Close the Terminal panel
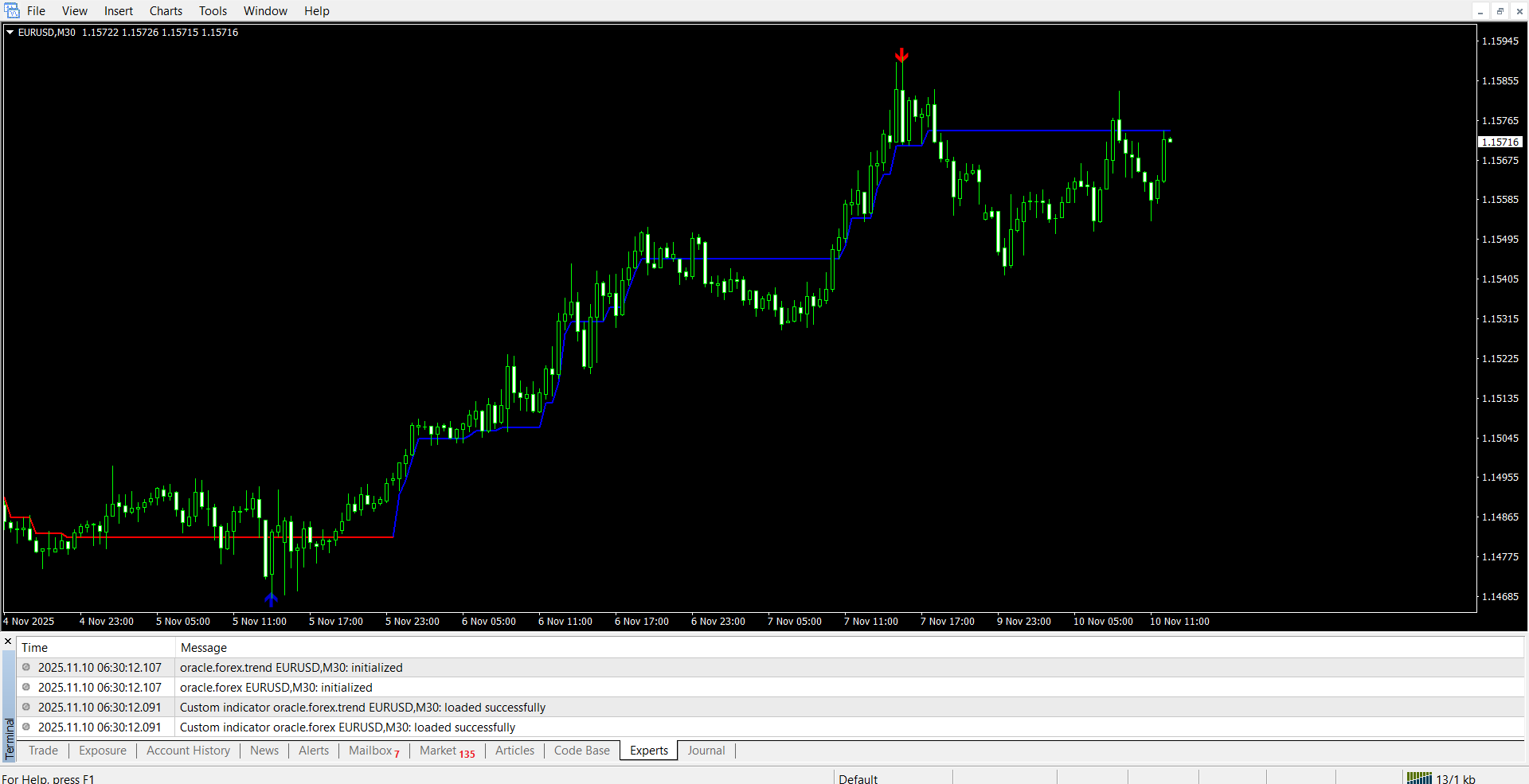 [8, 642]
